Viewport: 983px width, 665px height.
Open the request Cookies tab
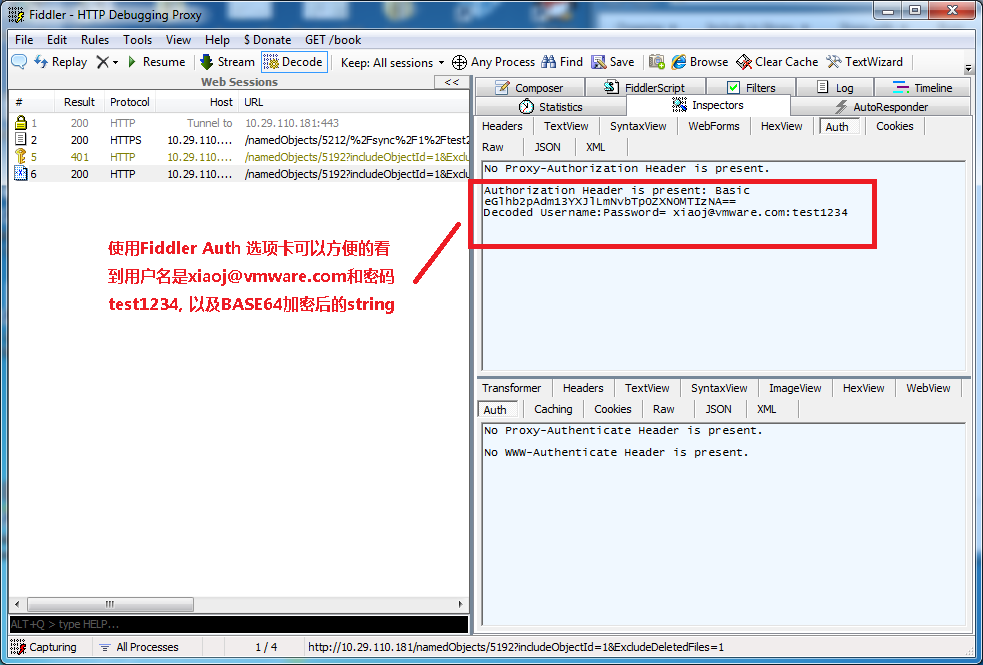tap(895, 126)
